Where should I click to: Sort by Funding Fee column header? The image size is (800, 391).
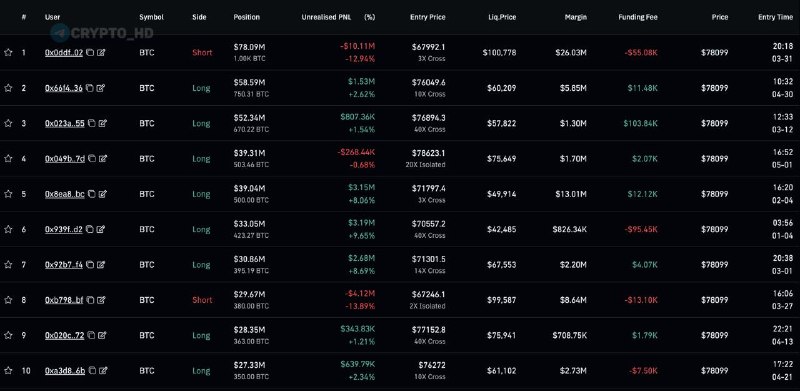click(x=638, y=17)
